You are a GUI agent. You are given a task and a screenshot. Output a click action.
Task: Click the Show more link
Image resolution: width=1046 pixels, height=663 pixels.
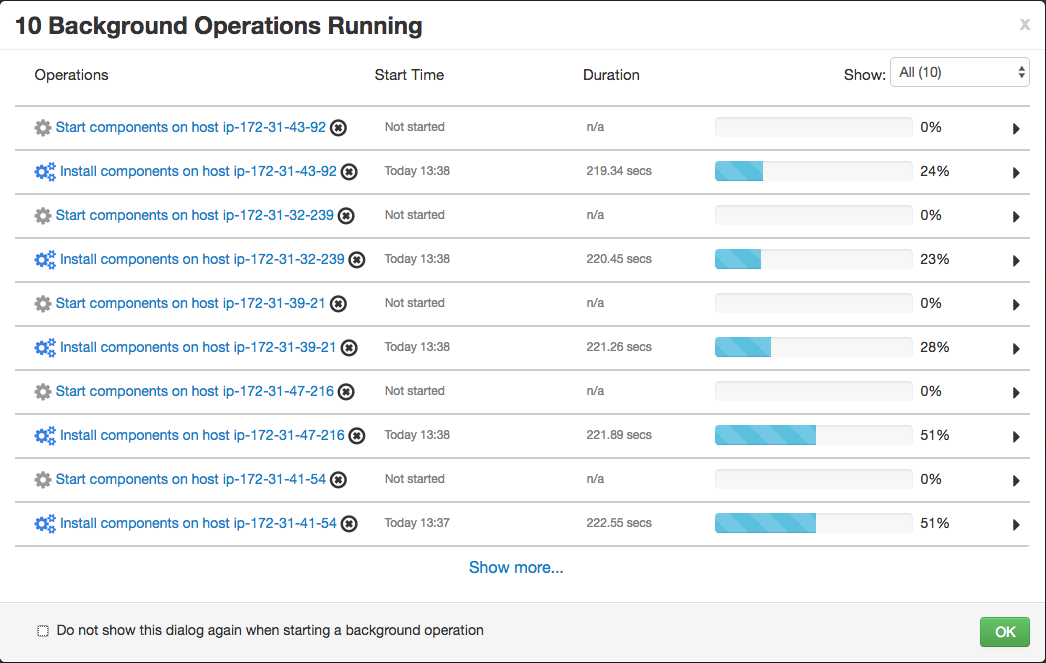tap(516, 567)
